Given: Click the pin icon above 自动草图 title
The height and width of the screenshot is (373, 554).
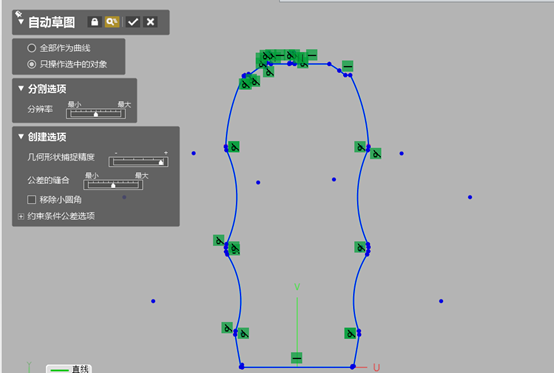Looking at the screenshot, I should pyautogui.click(x=18, y=14).
